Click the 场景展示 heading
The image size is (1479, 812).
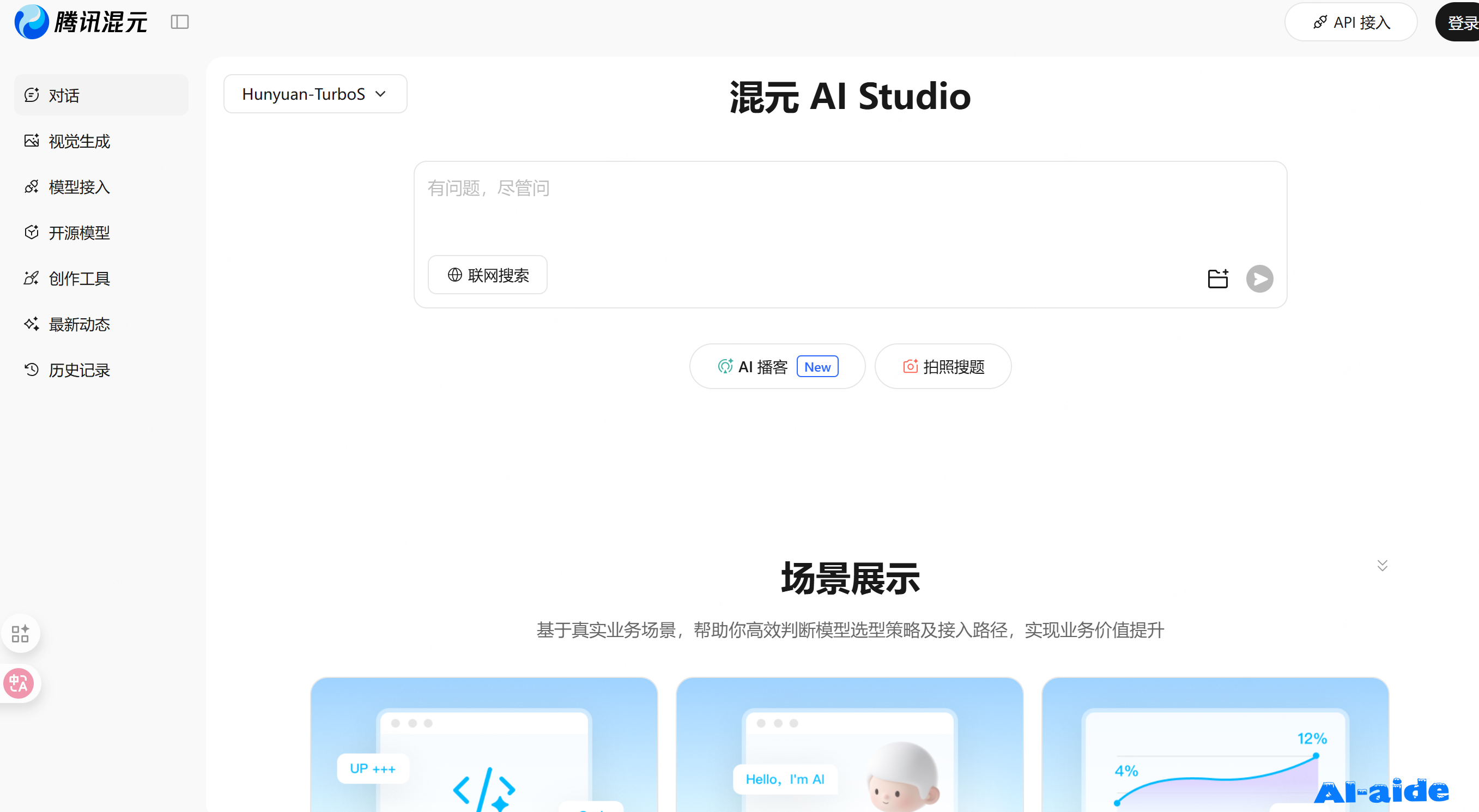tap(850, 578)
